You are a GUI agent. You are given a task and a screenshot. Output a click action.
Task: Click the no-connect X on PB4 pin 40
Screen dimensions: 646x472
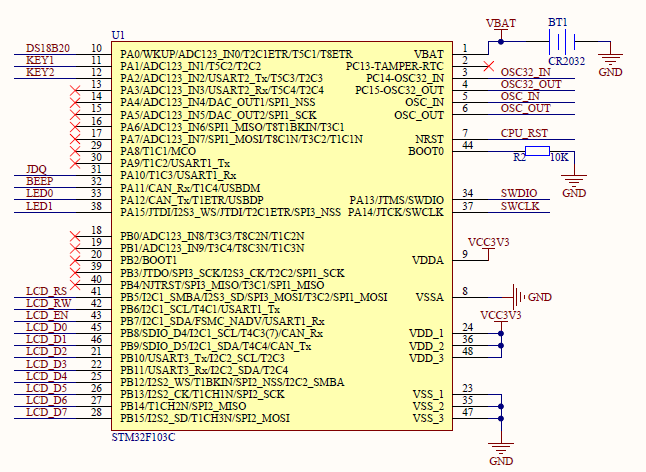(x=75, y=285)
